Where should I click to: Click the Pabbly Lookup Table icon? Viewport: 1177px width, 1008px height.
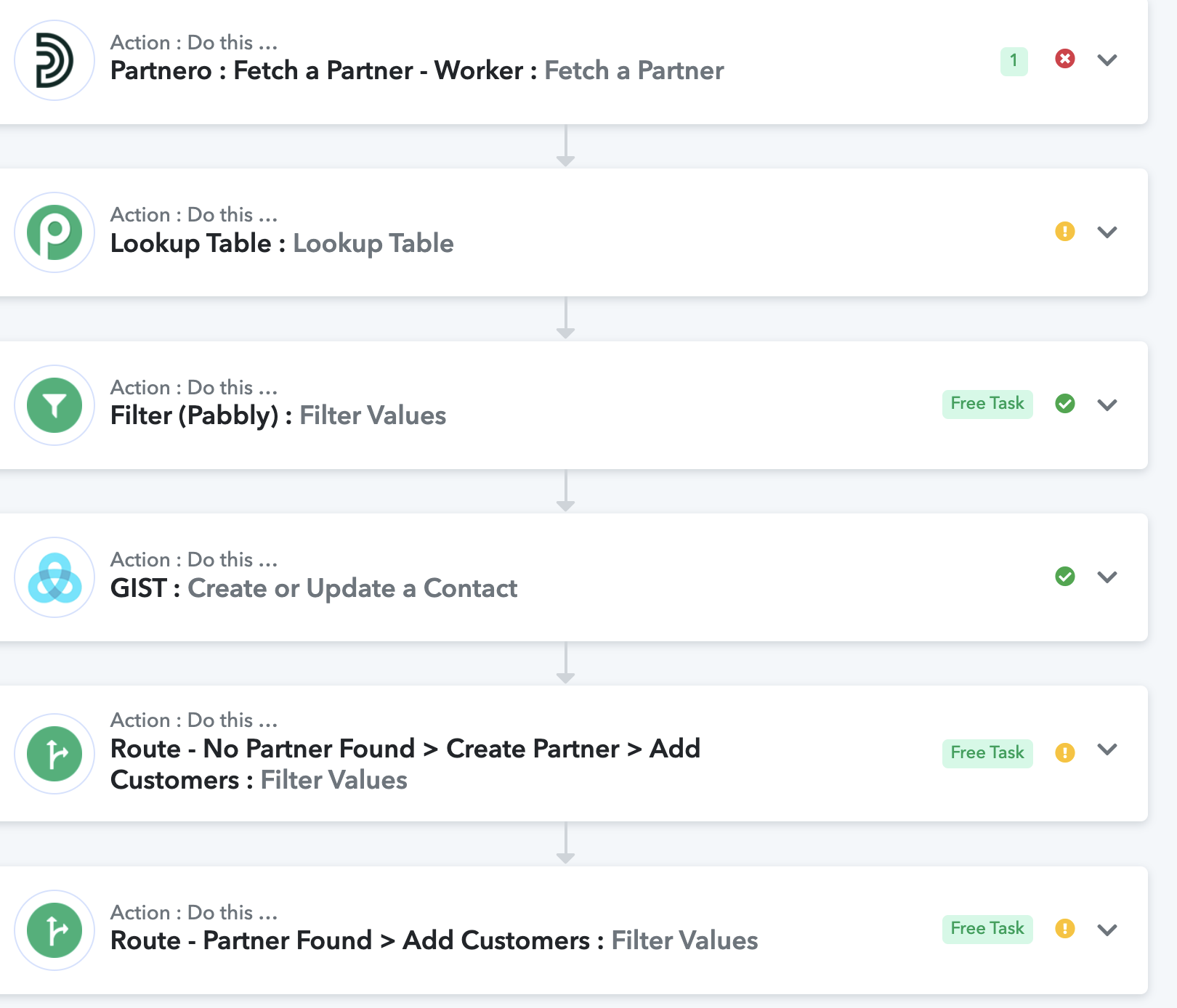tap(54, 232)
